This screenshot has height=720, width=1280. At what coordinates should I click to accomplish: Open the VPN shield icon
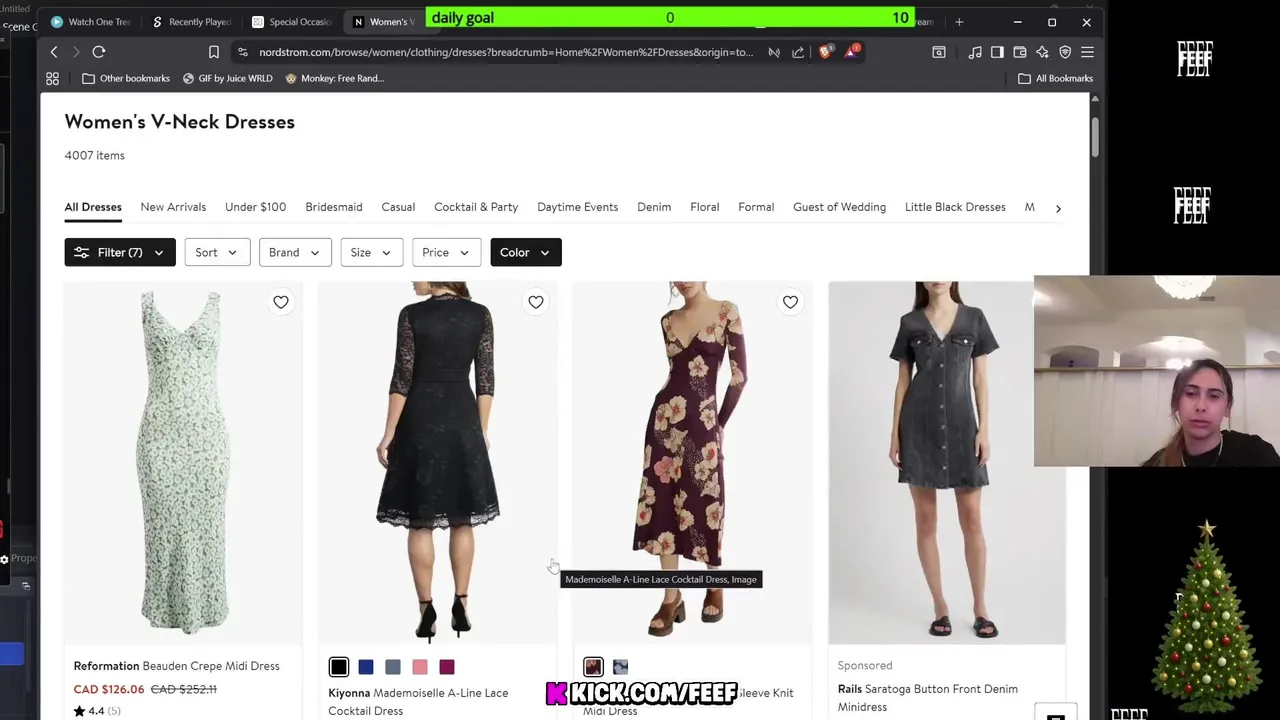(1065, 52)
